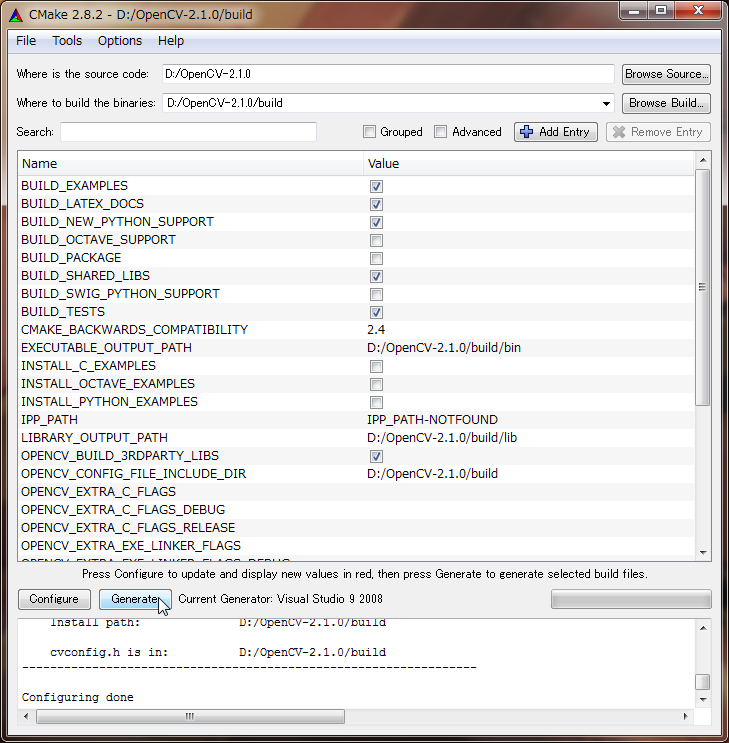Select the CMAKE_BACKWARDS_COMPATIBILITY entry name
729x743 pixels.
coord(135,330)
